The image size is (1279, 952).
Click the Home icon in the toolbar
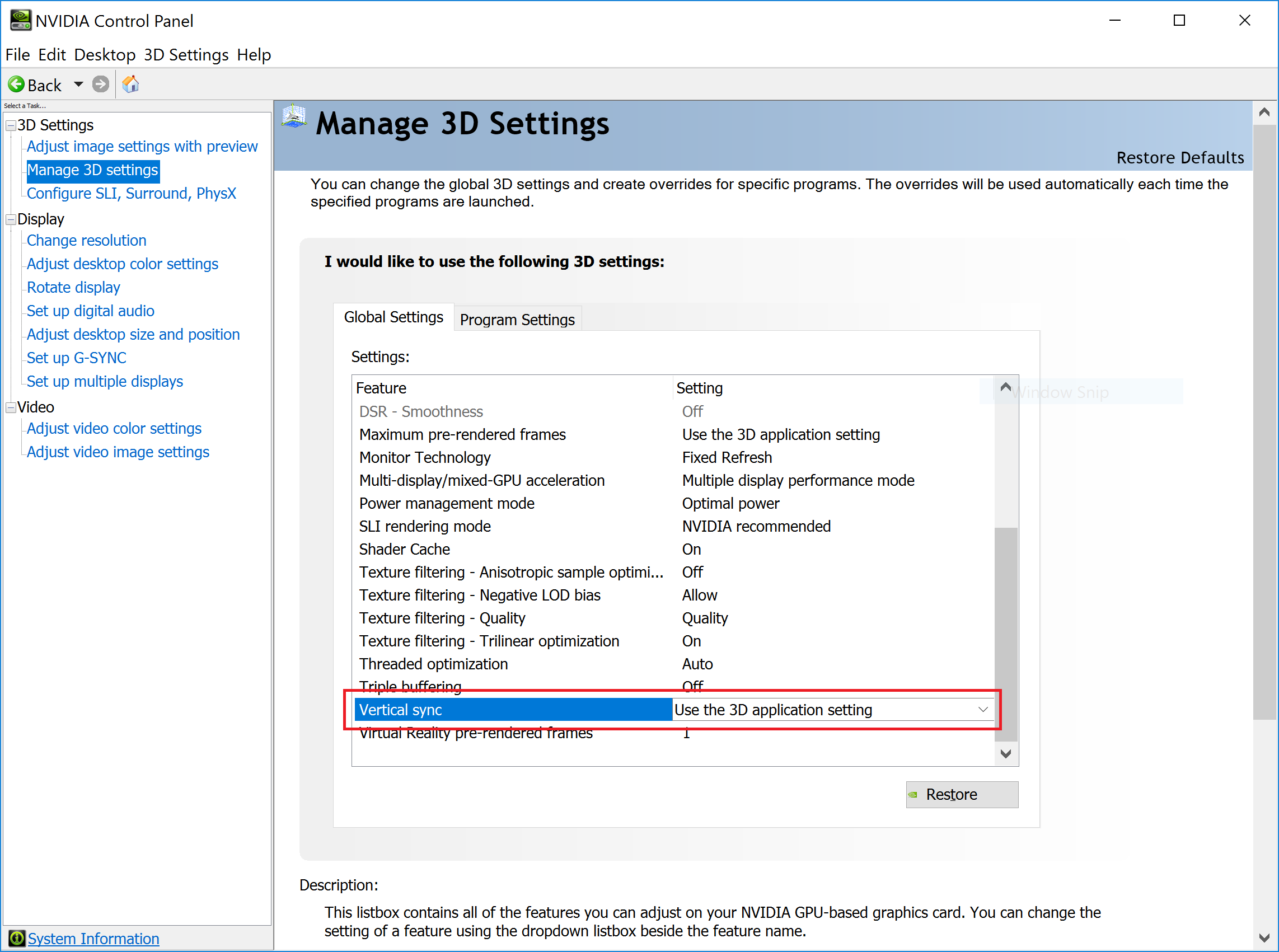click(x=131, y=85)
